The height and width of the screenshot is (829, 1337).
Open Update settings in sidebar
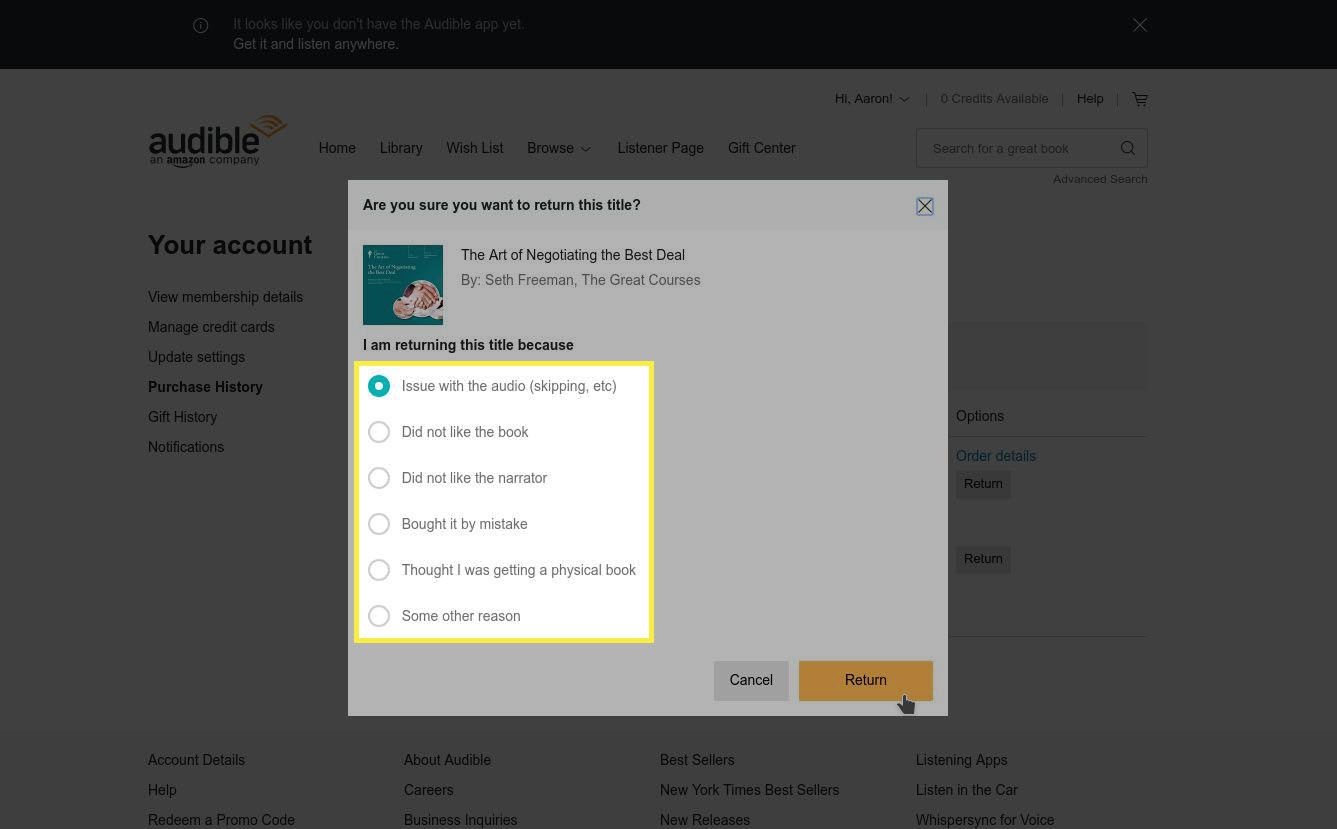click(196, 357)
